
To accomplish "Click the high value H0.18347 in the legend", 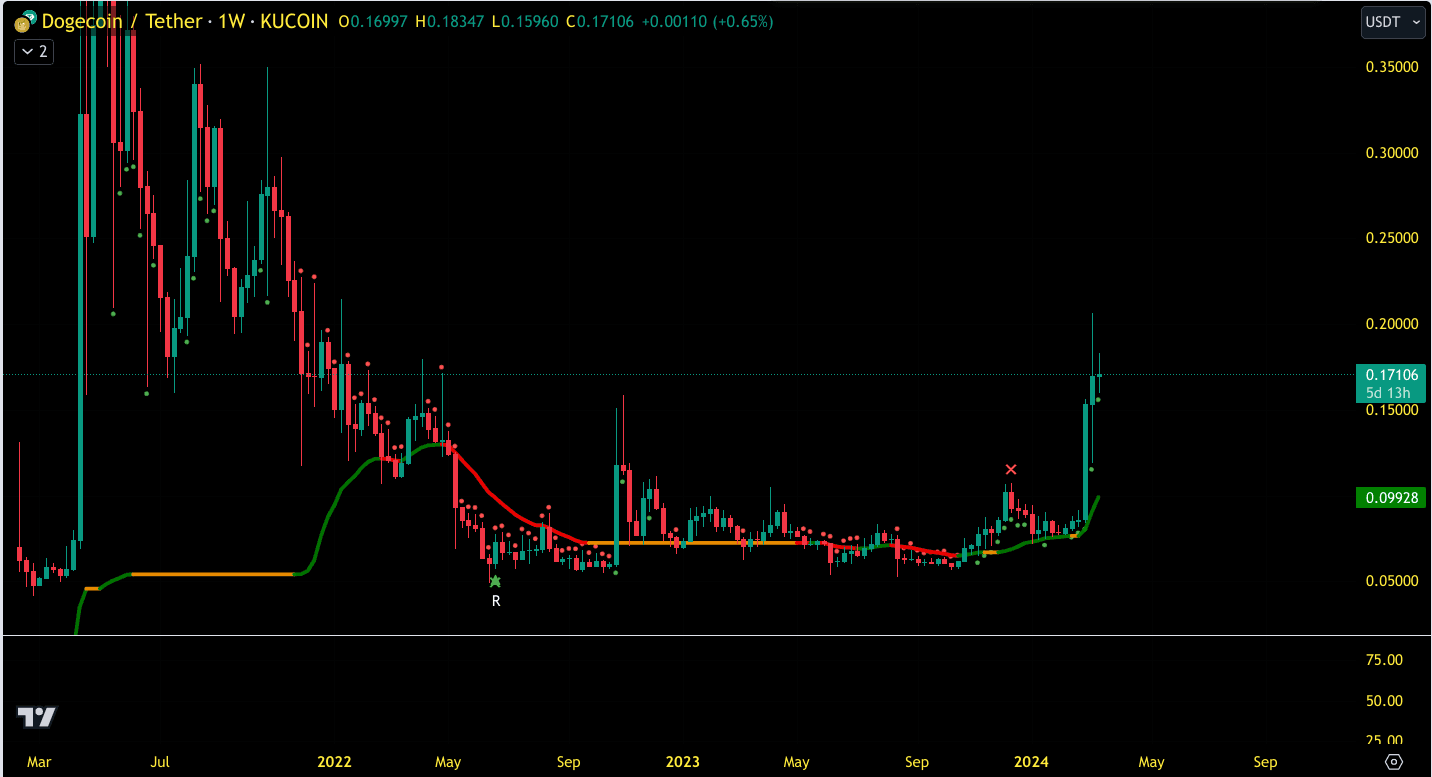I will coord(448,21).
